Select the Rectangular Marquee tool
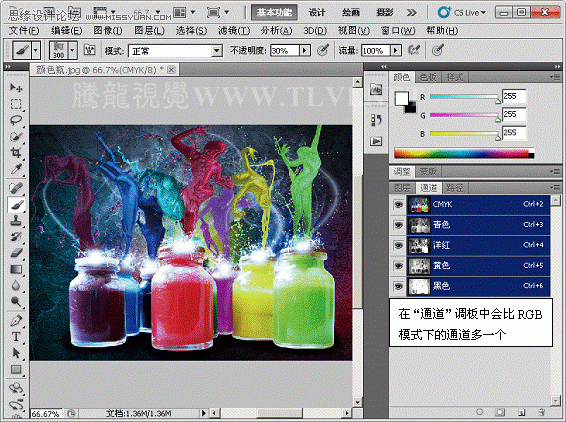 tap(16, 104)
